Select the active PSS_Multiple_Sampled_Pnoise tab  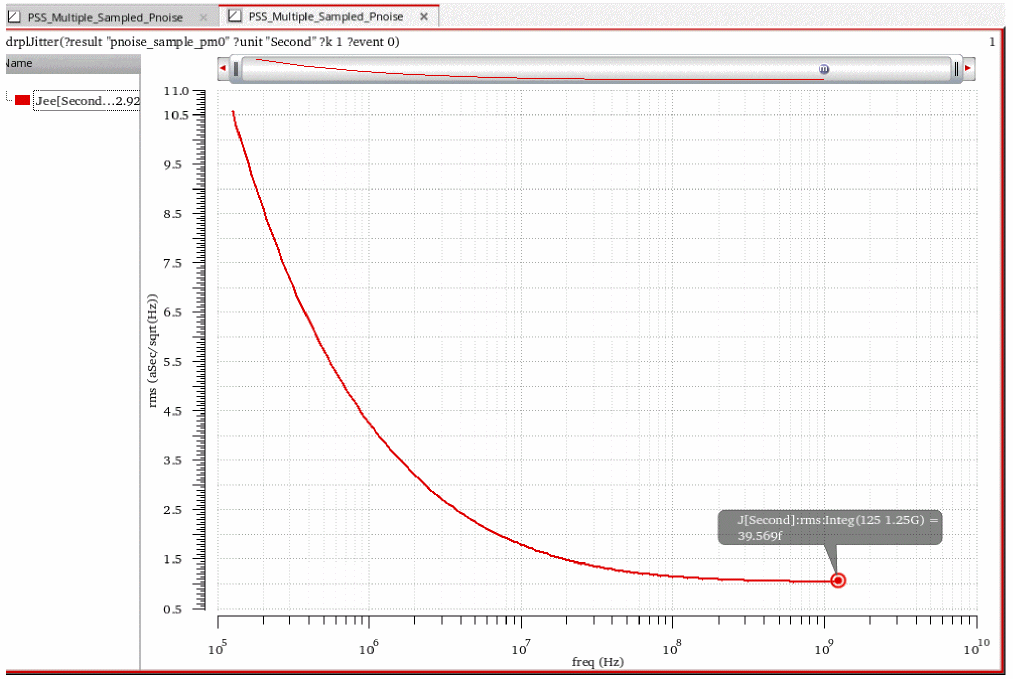point(325,17)
